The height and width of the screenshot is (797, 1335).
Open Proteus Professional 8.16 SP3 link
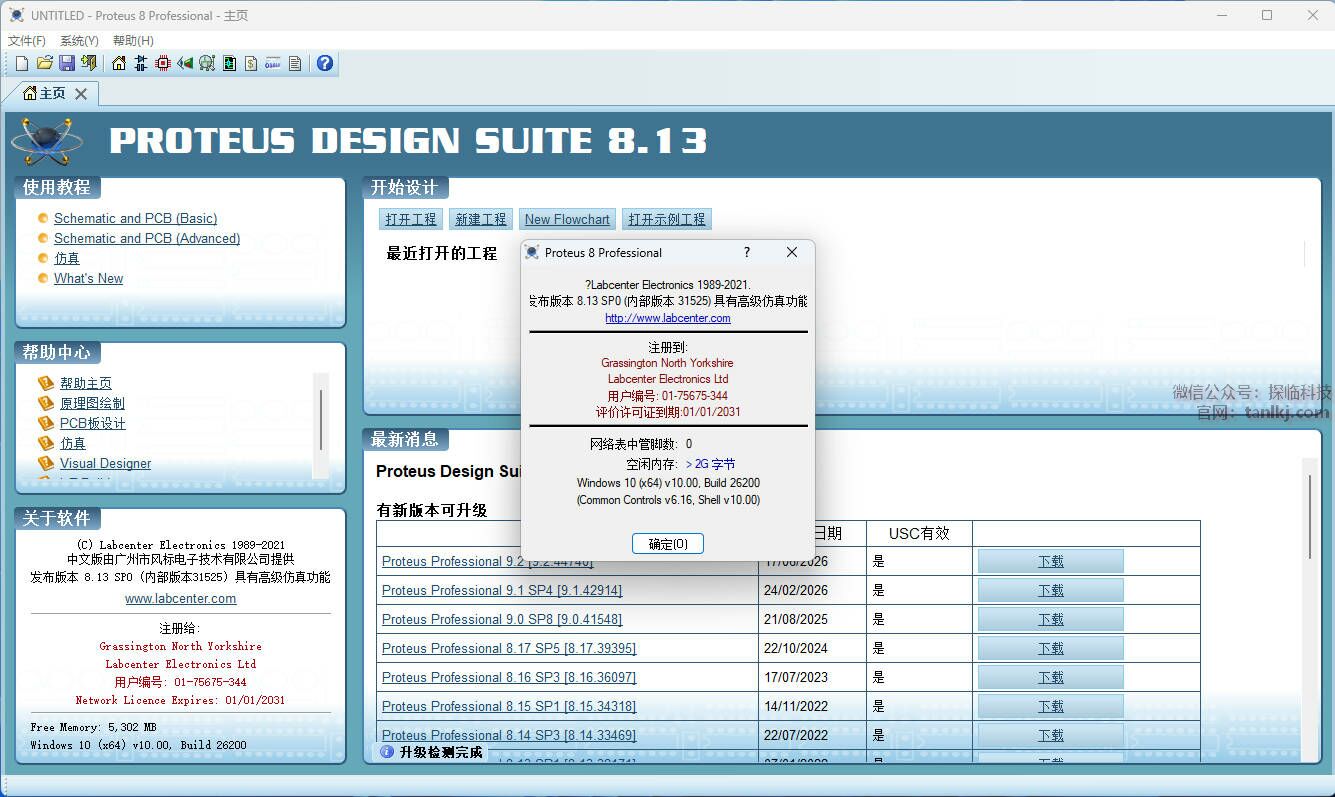pos(509,677)
